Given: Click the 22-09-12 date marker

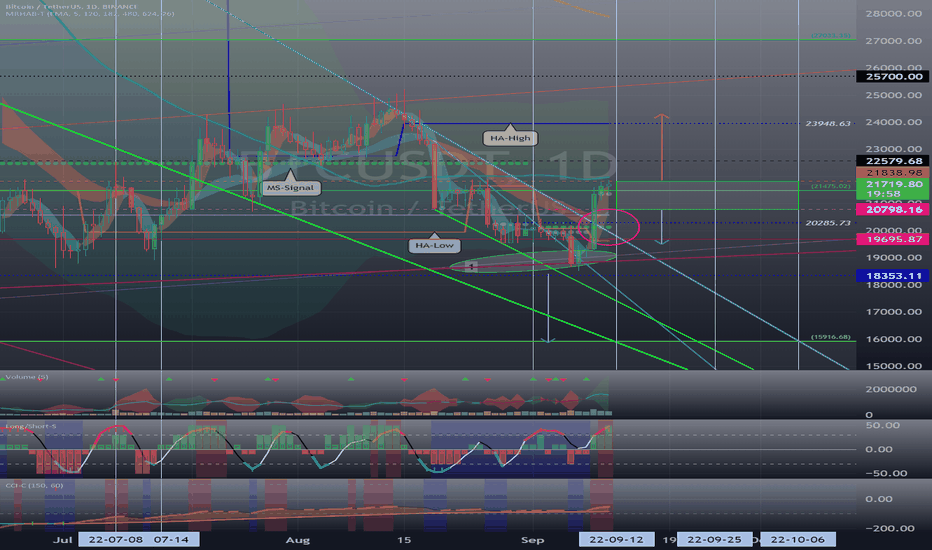Looking at the screenshot, I should [x=616, y=540].
